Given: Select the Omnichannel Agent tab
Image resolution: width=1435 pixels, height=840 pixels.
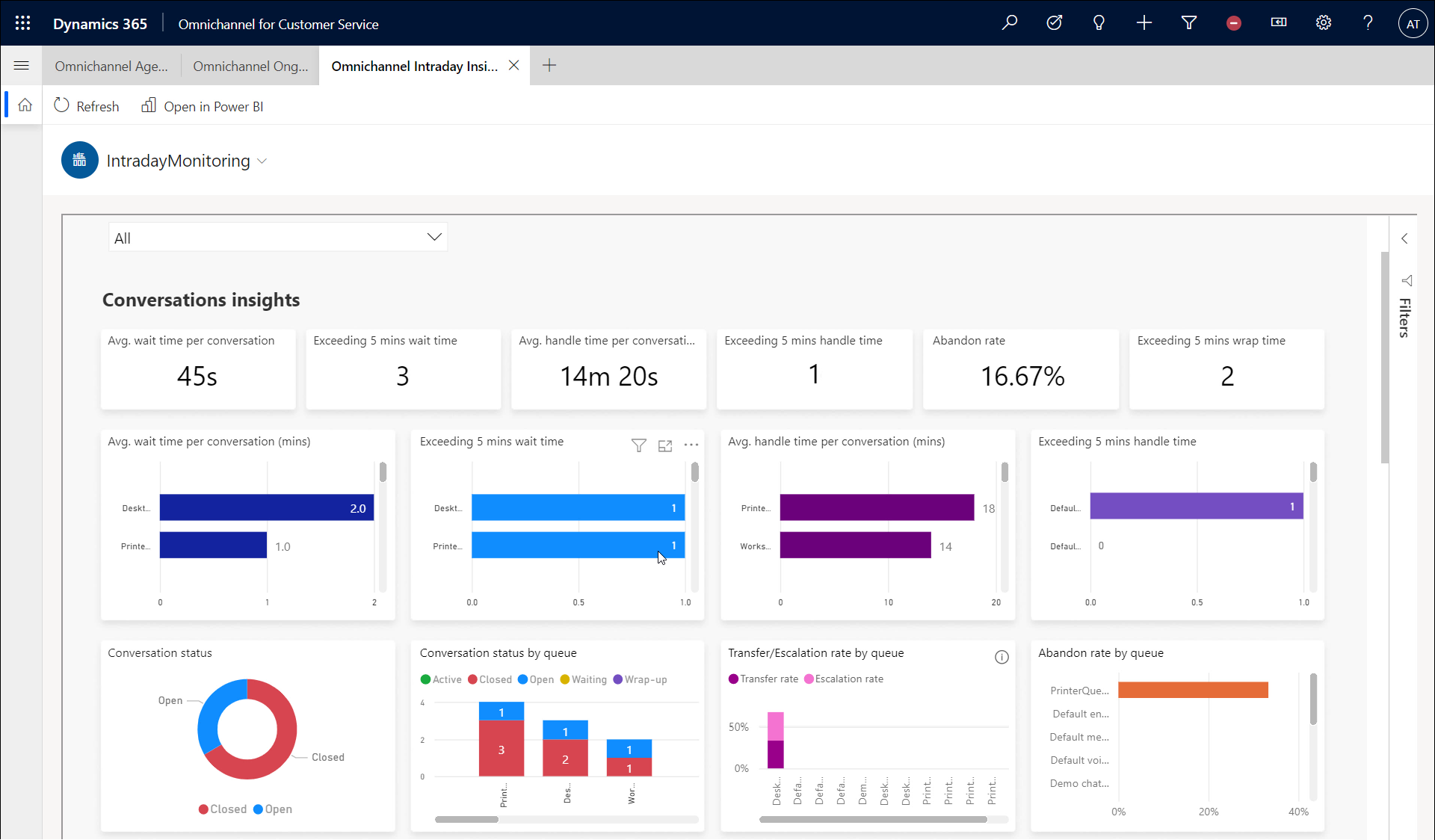Looking at the screenshot, I should click(113, 66).
